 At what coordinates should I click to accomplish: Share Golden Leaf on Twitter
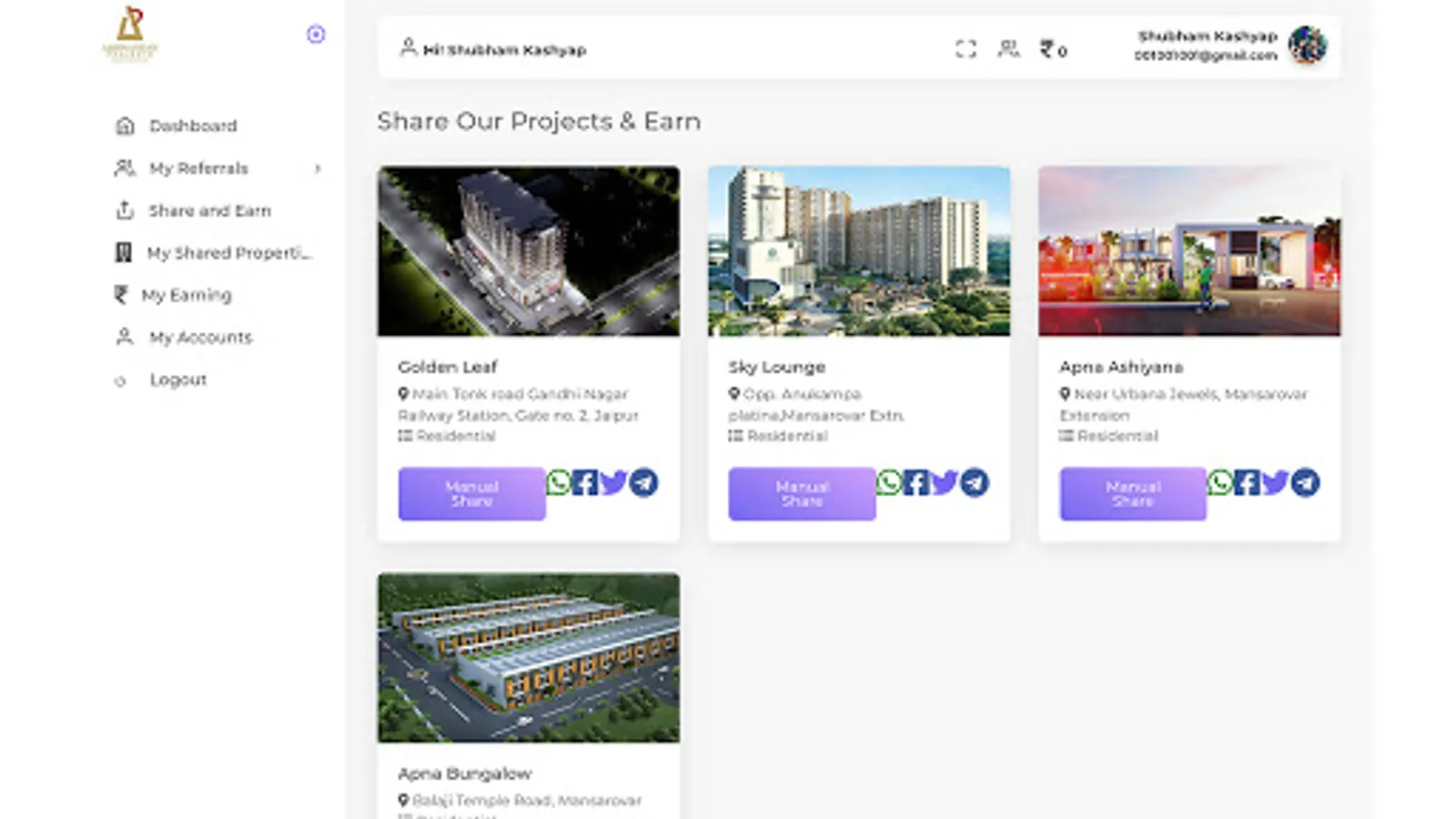coord(614,482)
